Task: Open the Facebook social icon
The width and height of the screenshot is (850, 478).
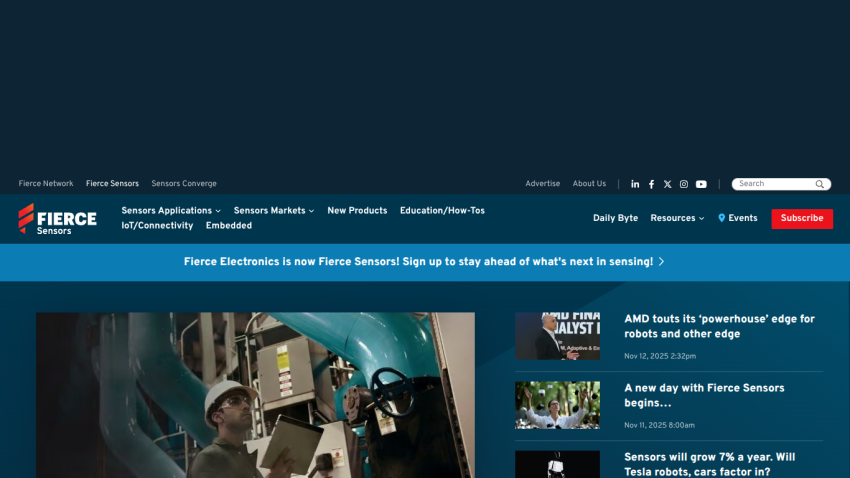Action: (x=652, y=184)
